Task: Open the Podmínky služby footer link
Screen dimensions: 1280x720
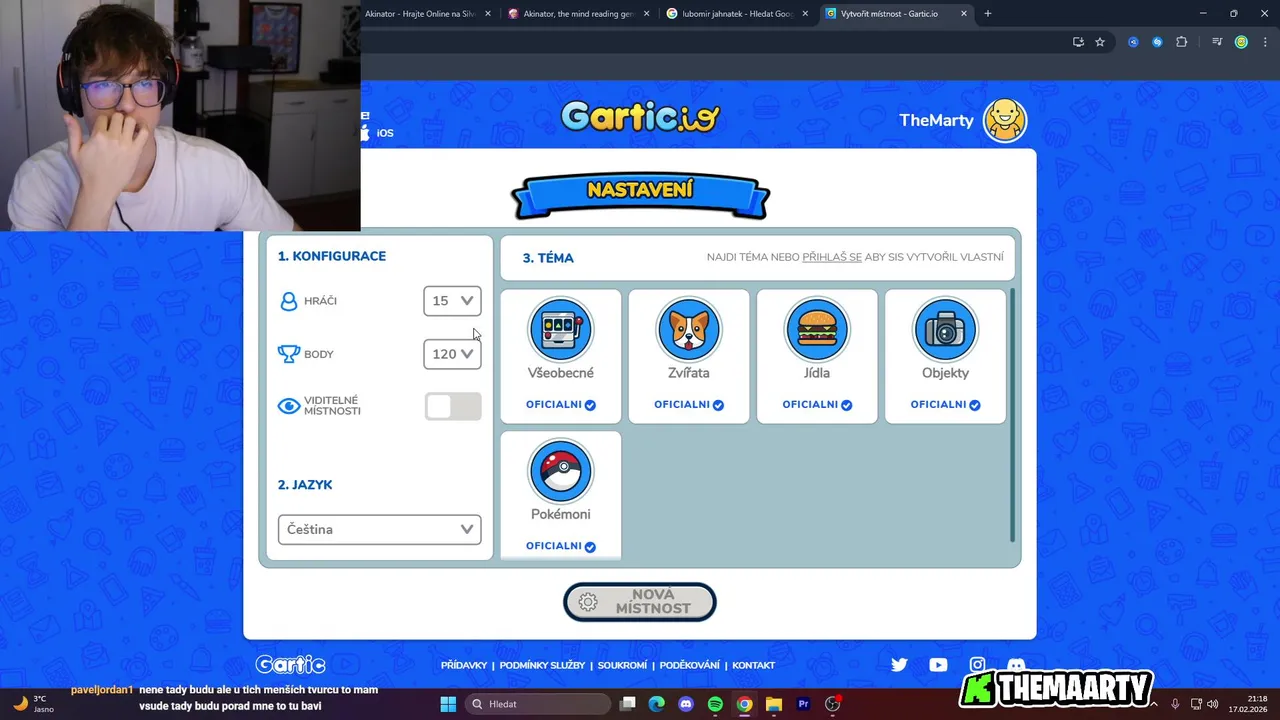Action: point(542,665)
